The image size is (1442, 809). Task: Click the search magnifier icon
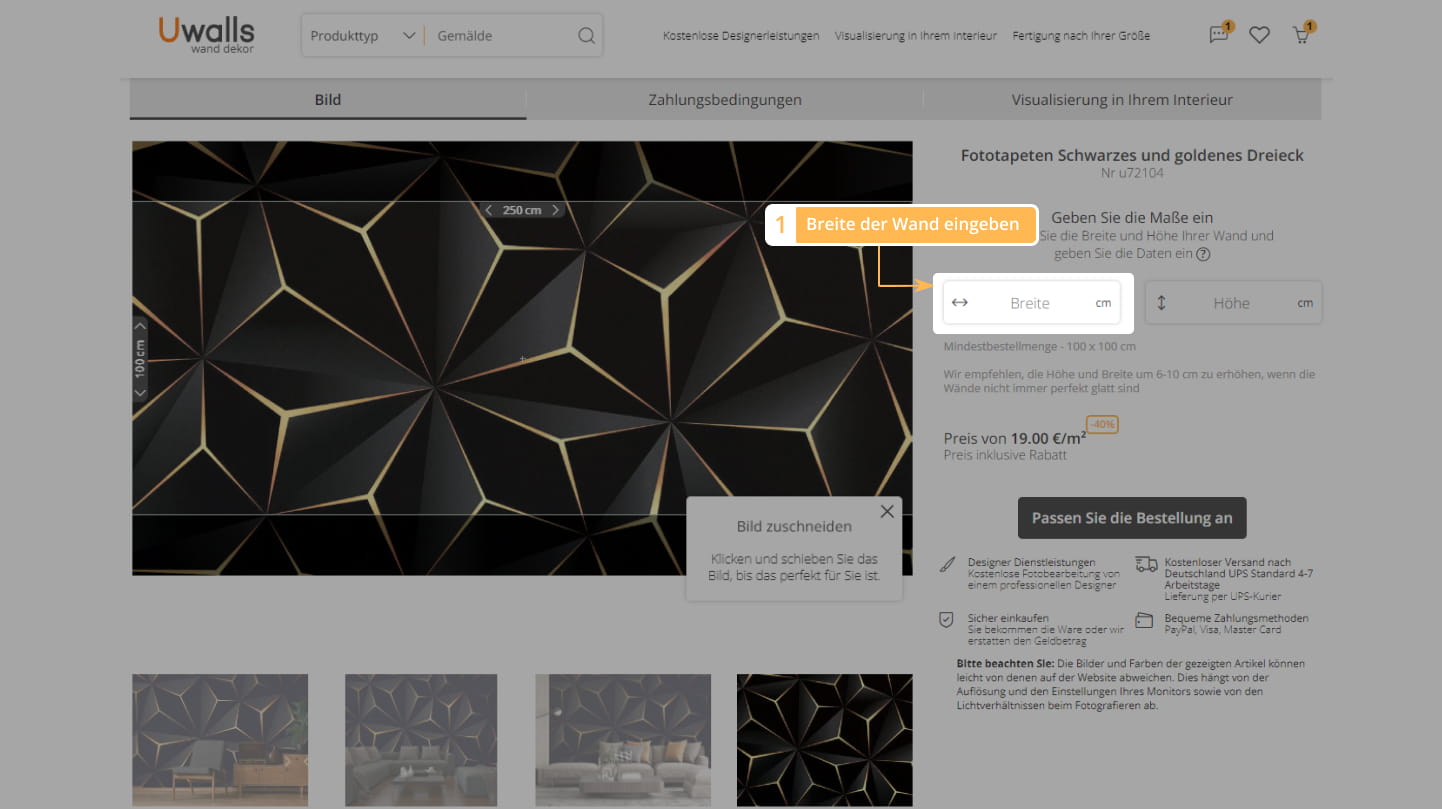586,36
